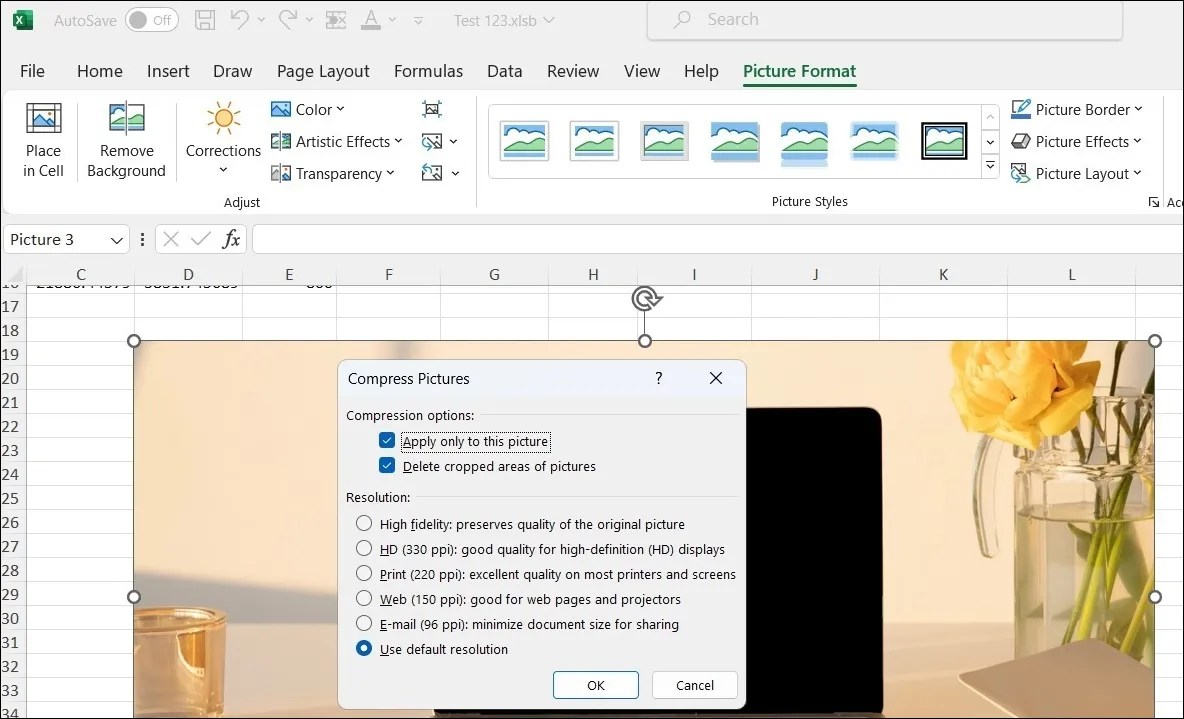Open Picture Border options
The width and height of the screenshot is (1184, 719).
[x=1078, y=109]
